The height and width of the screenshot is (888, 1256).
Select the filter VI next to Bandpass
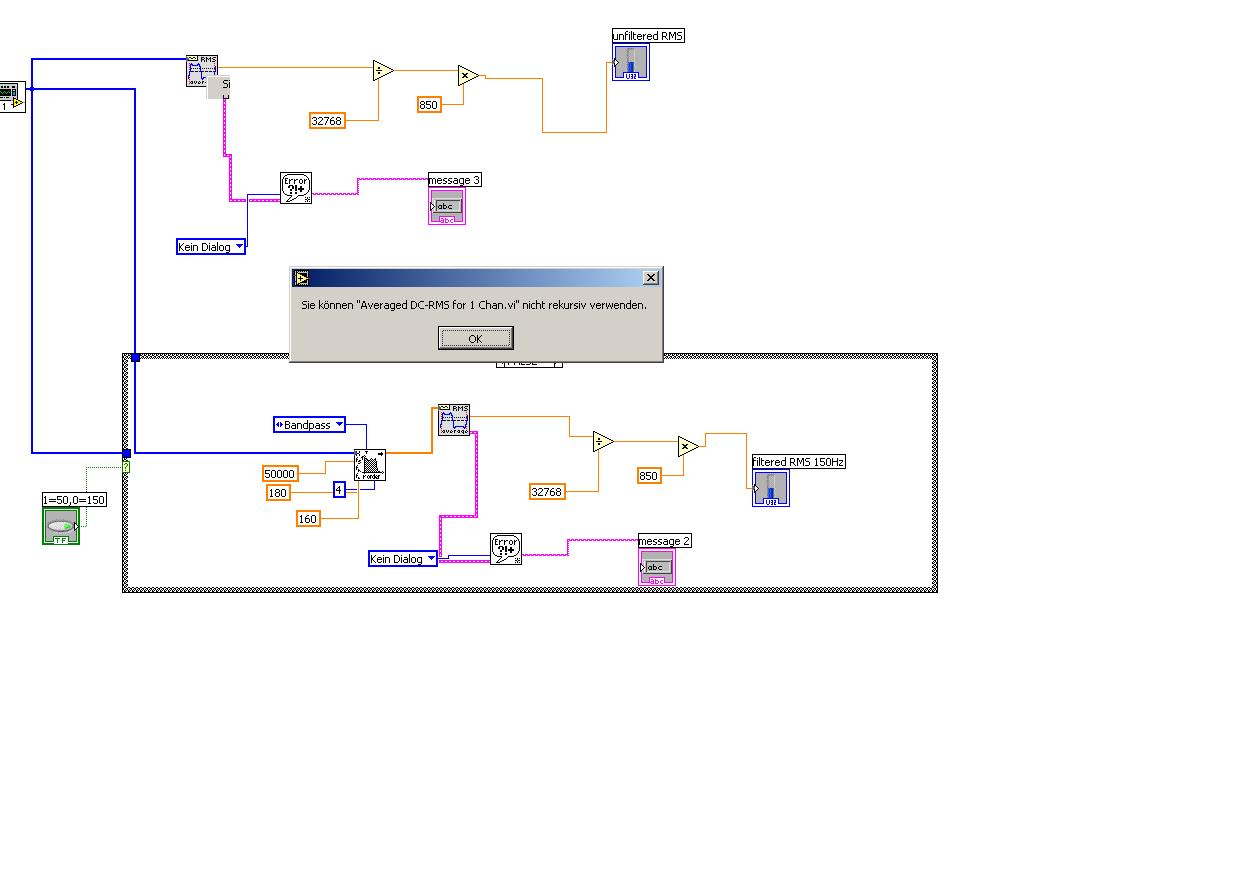370,465
